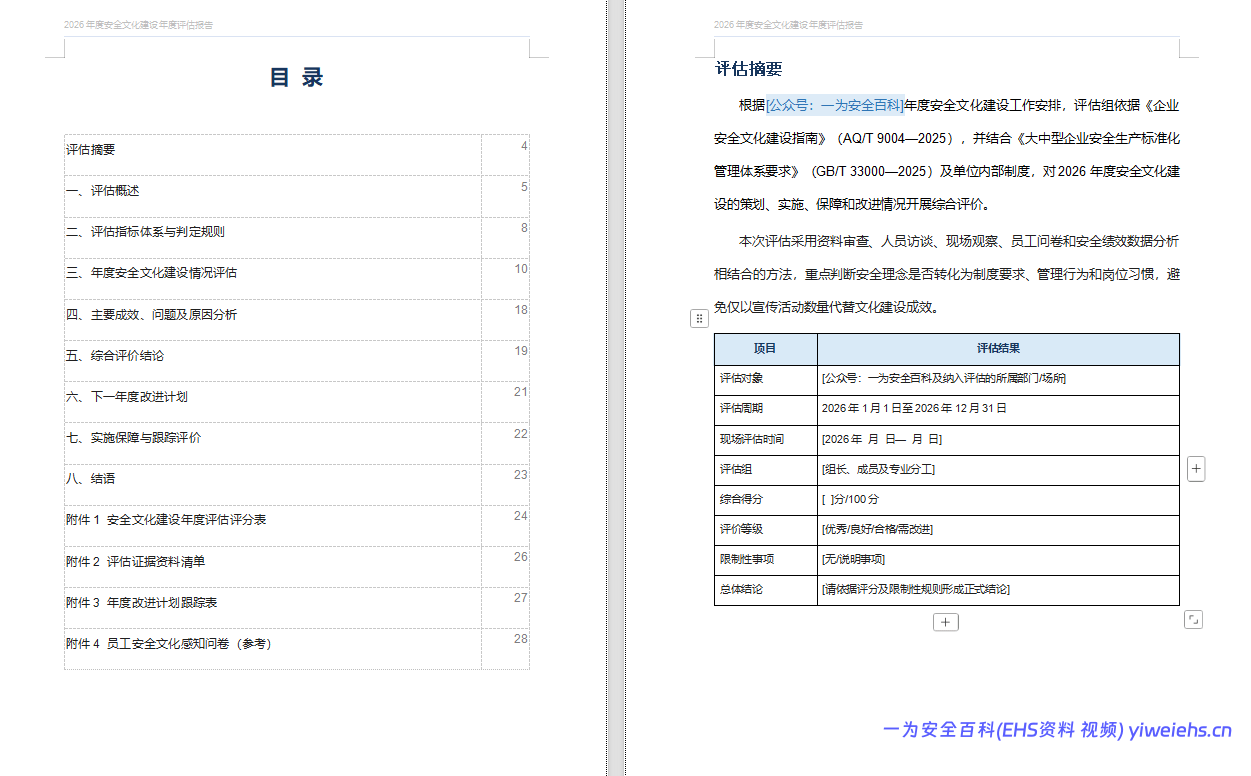Open TOC entry 评估摘要
The width and height of the screenshot is (1251, 776).
pos(91,150)
